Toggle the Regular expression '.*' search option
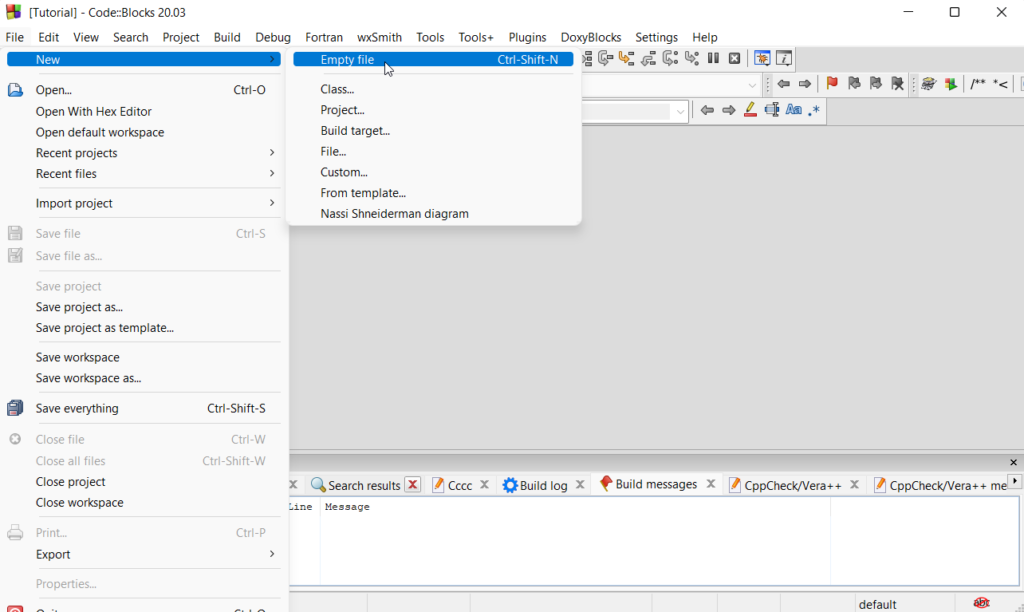 814,110
